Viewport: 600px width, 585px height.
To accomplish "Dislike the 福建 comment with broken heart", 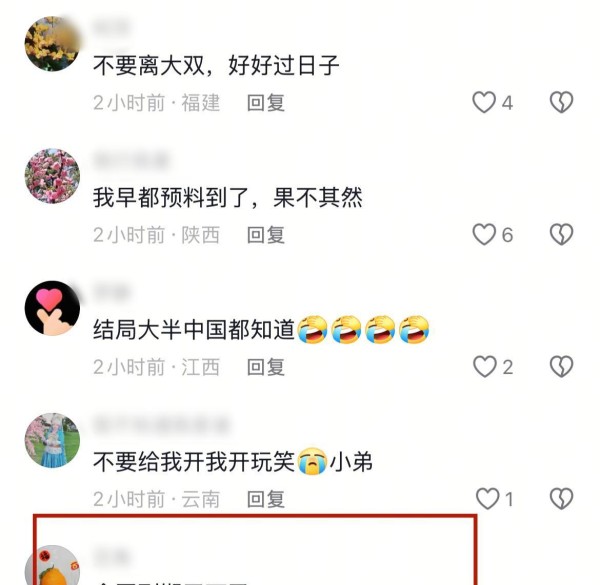I will pos(561,103).
